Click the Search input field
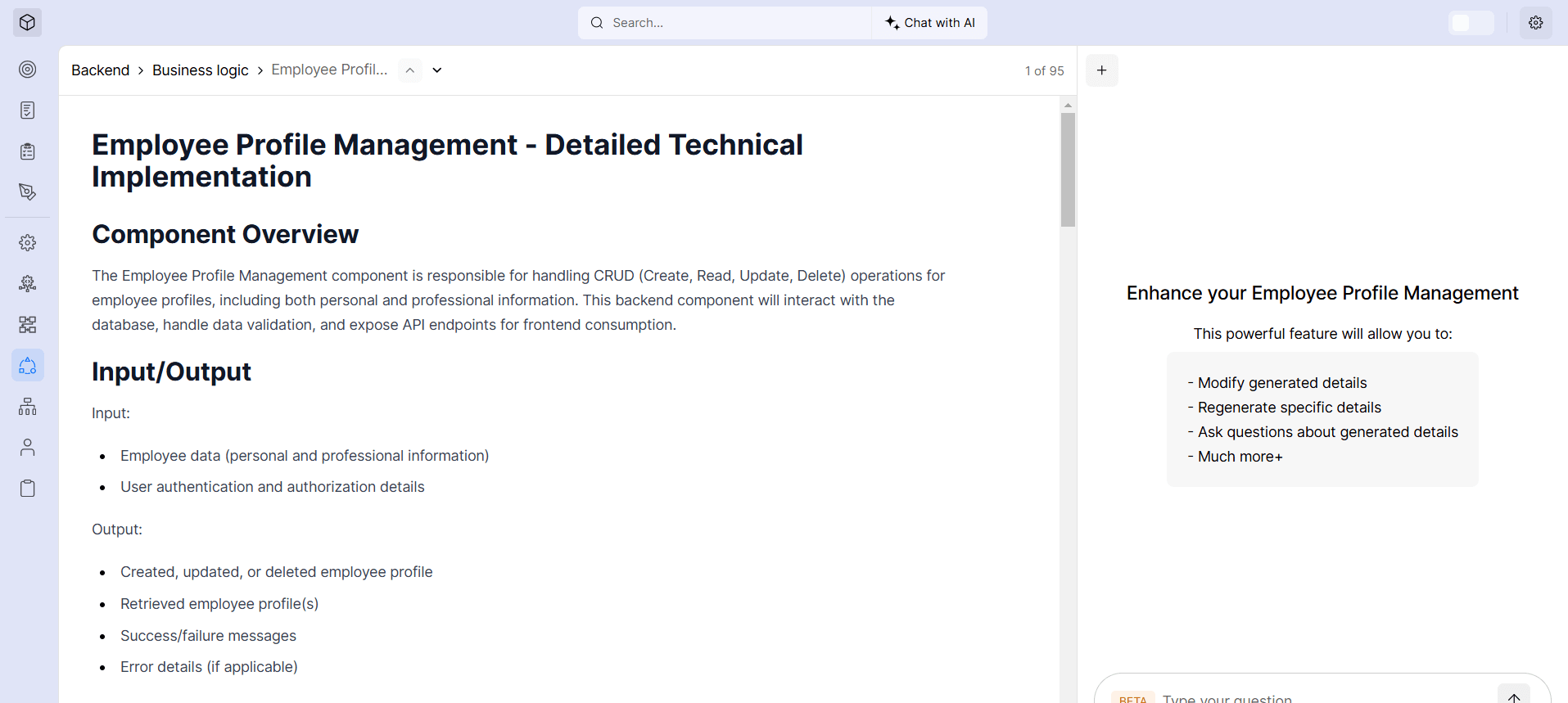The height and width of the screenshot is (703, 1568). click(725, 23)
